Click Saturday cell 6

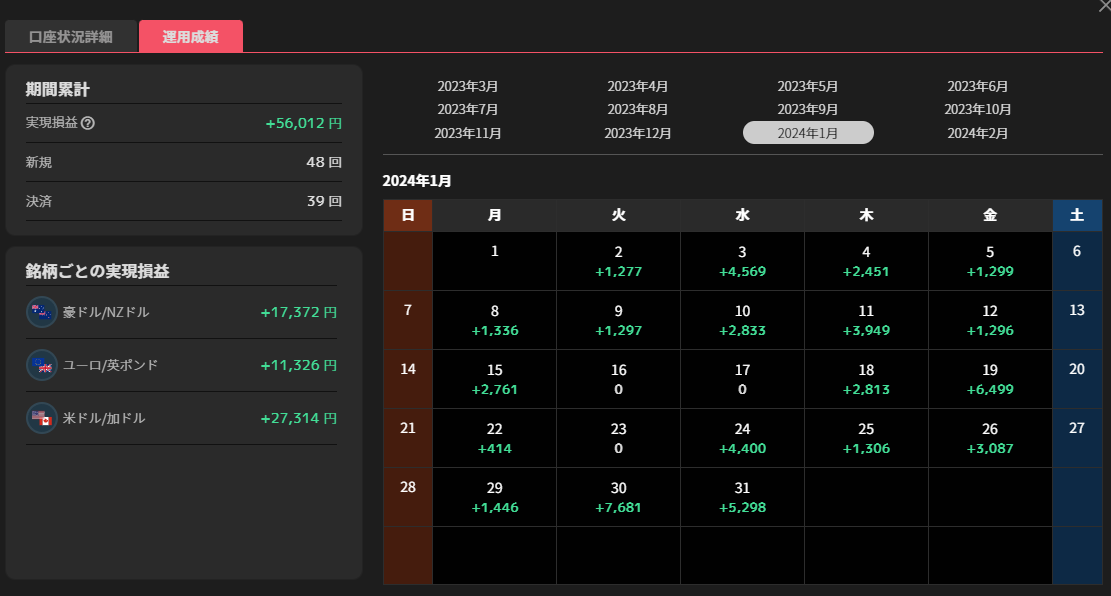1077,262
